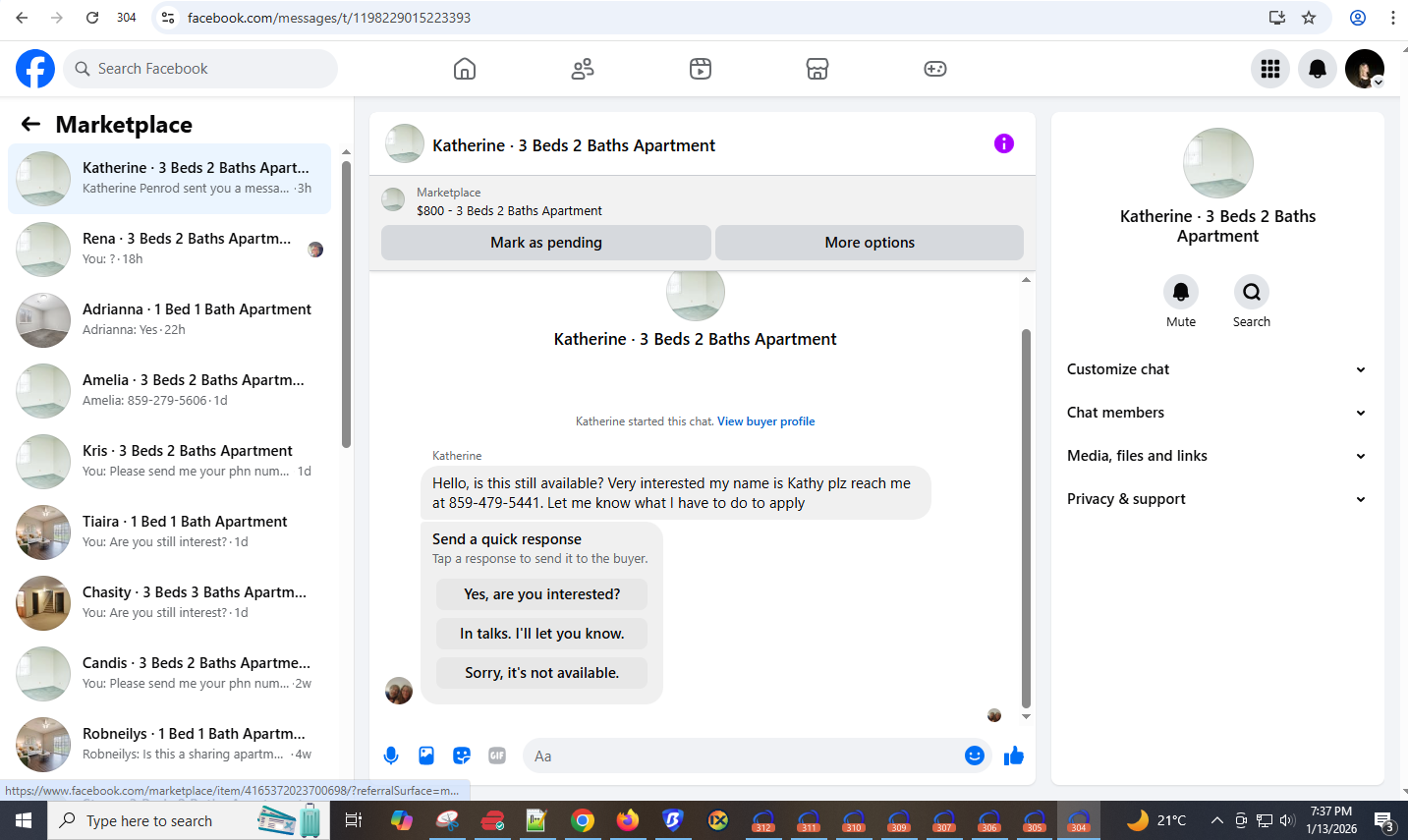The width and height of the screenshot is (1408, 840).
Task: Open the install app icon in address bar
Action: click(x=1277, y=18)
